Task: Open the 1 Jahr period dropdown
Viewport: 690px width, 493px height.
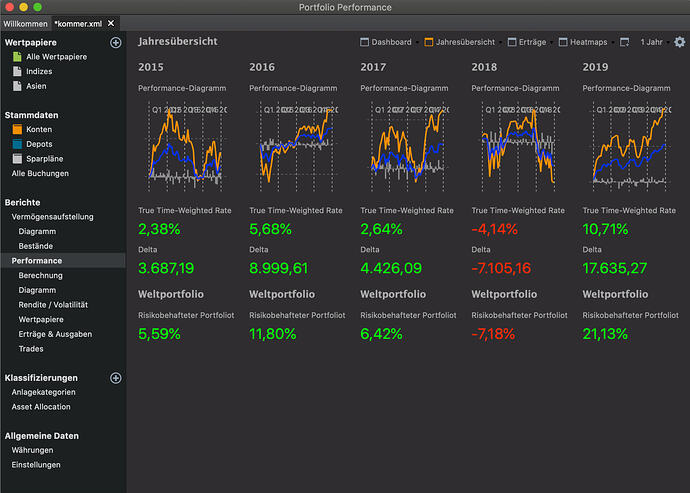Action: (x=650, y=43)
